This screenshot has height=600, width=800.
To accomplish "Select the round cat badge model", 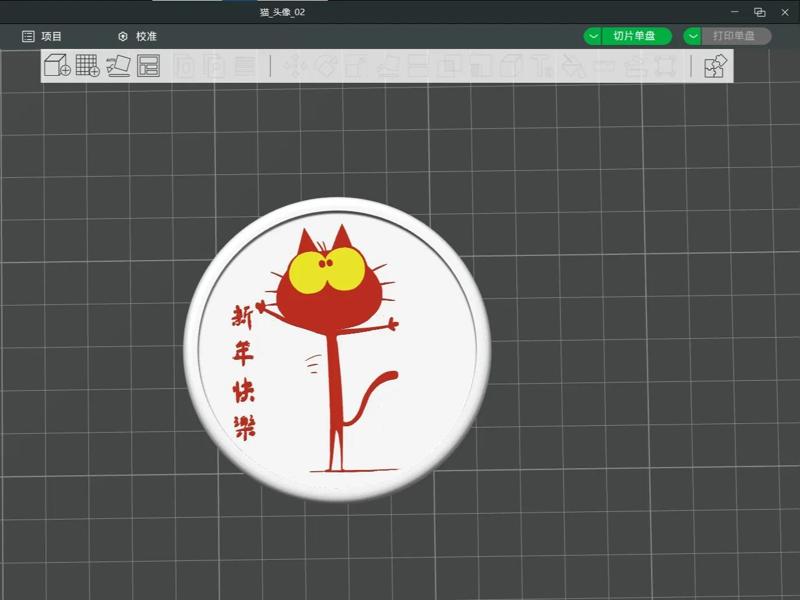I will click(x=337, y=349).
